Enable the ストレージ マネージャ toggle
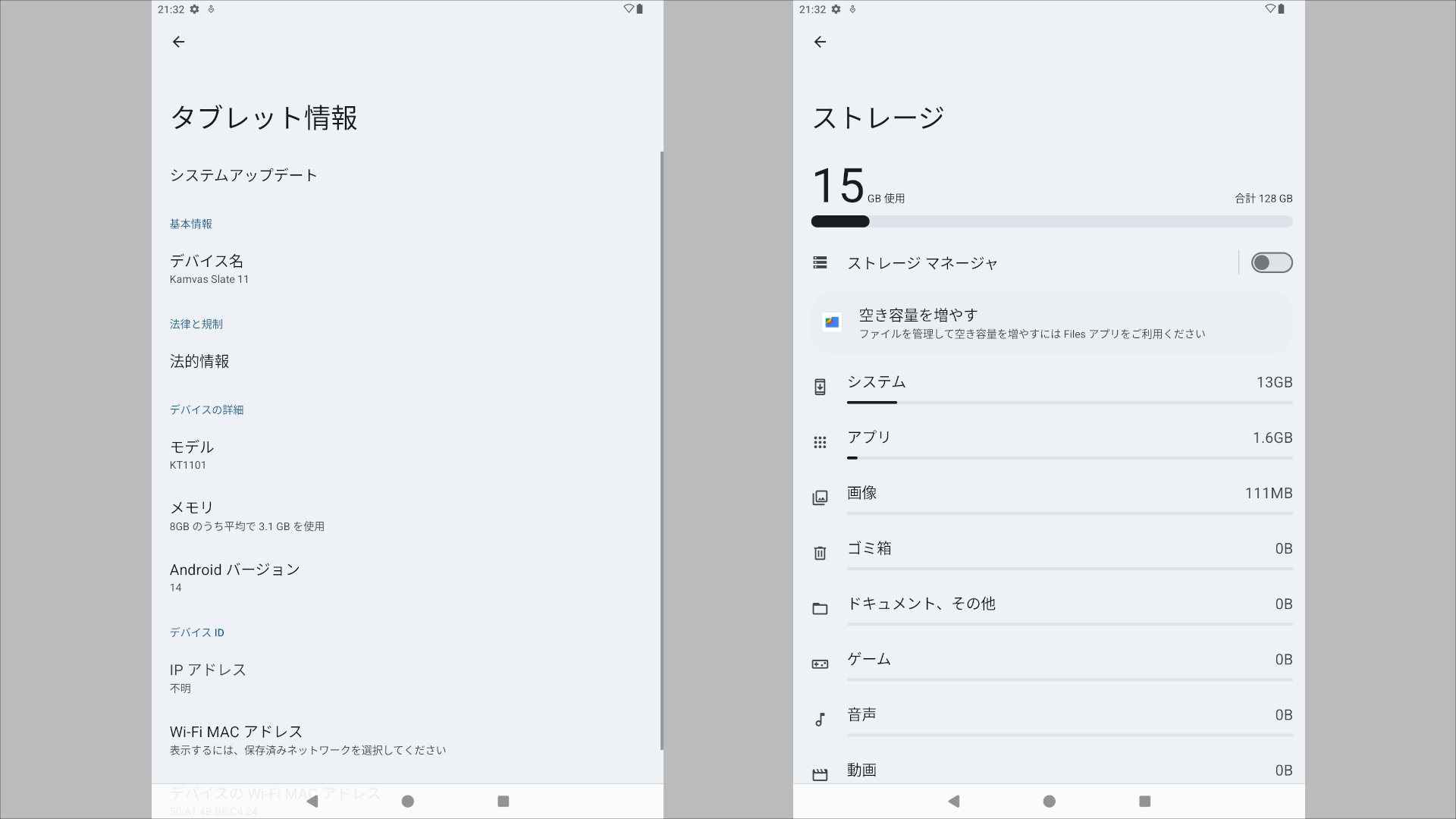1456x819 pixels. click(x=1271, y=262)
